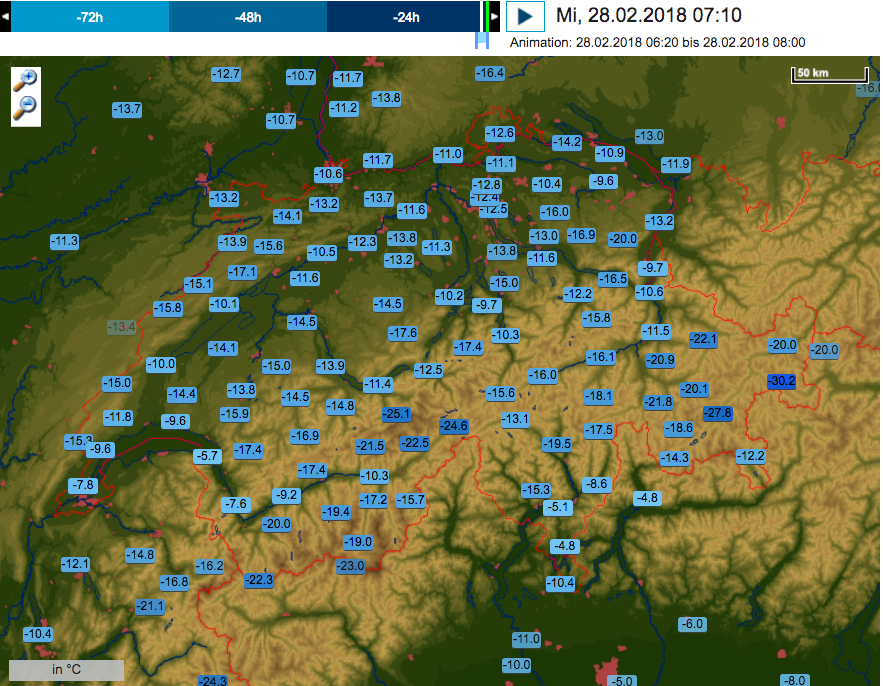Select the -30.2 temperature station label
The height and width of the screenshot is (686, 883).
pyautogui.click(x=781, y=381)
